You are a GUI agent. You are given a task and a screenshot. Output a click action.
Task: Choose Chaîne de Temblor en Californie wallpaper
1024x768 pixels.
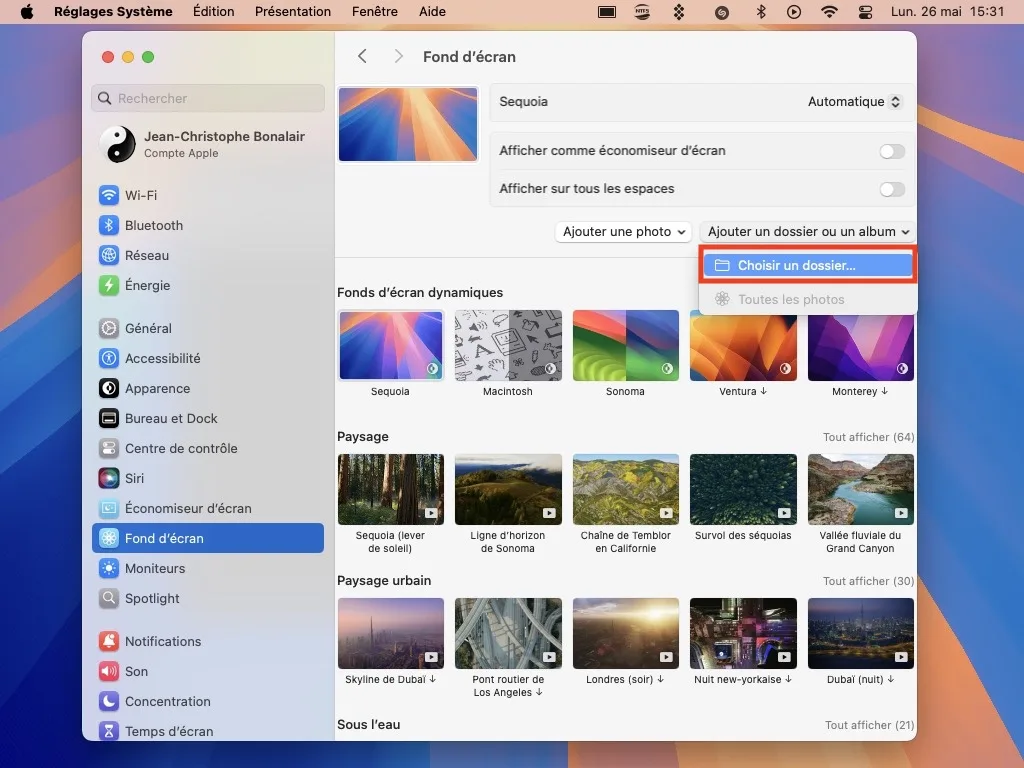click(x=626, y=489)
